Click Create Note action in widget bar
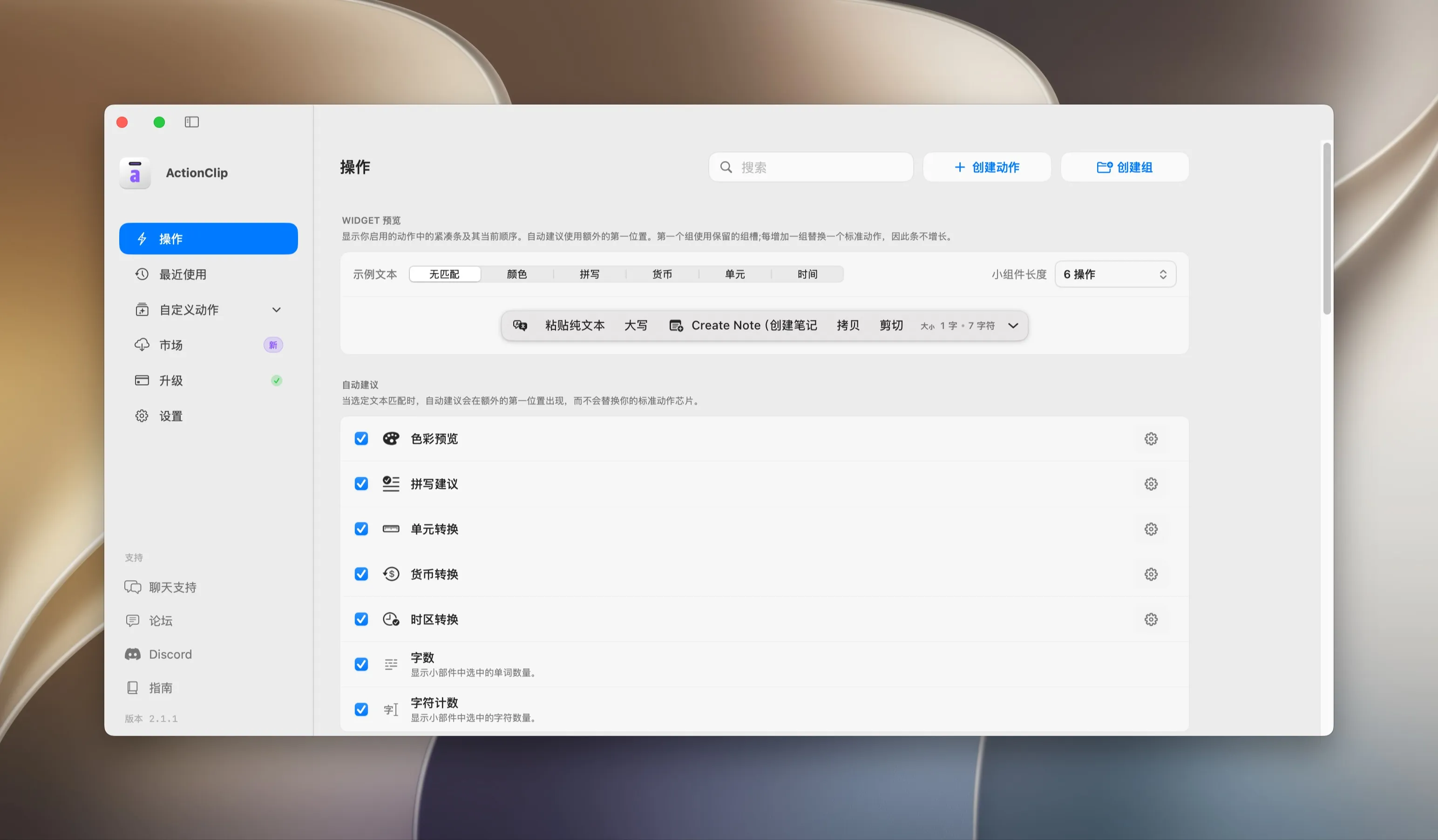1438x840 pixels. (x=743, y=325)
